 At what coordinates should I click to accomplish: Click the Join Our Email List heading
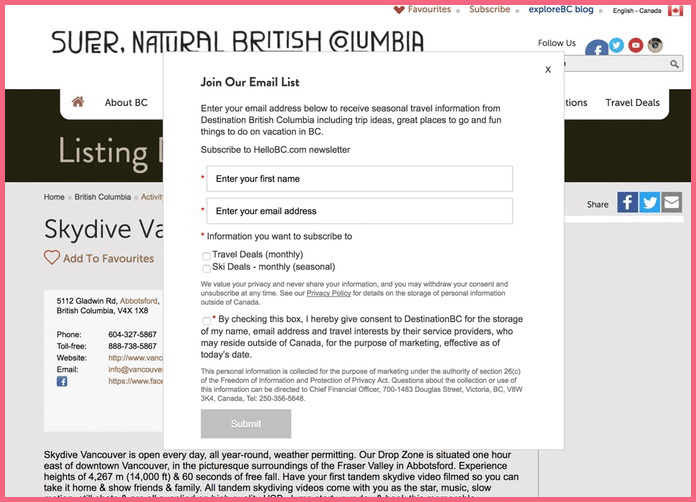click(x=250, y=82)
